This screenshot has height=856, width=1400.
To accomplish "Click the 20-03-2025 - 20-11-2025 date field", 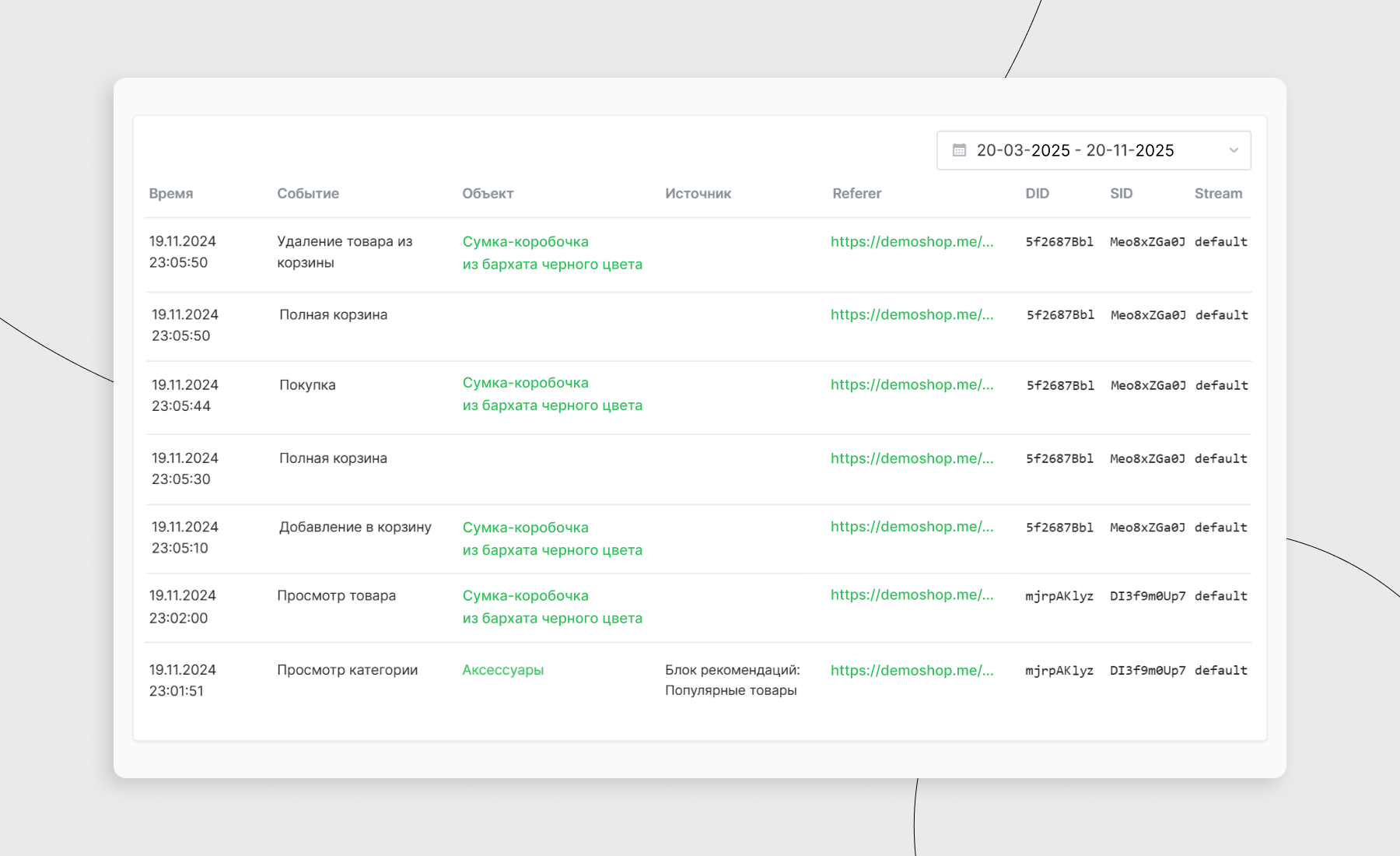I will (1075, 150).
